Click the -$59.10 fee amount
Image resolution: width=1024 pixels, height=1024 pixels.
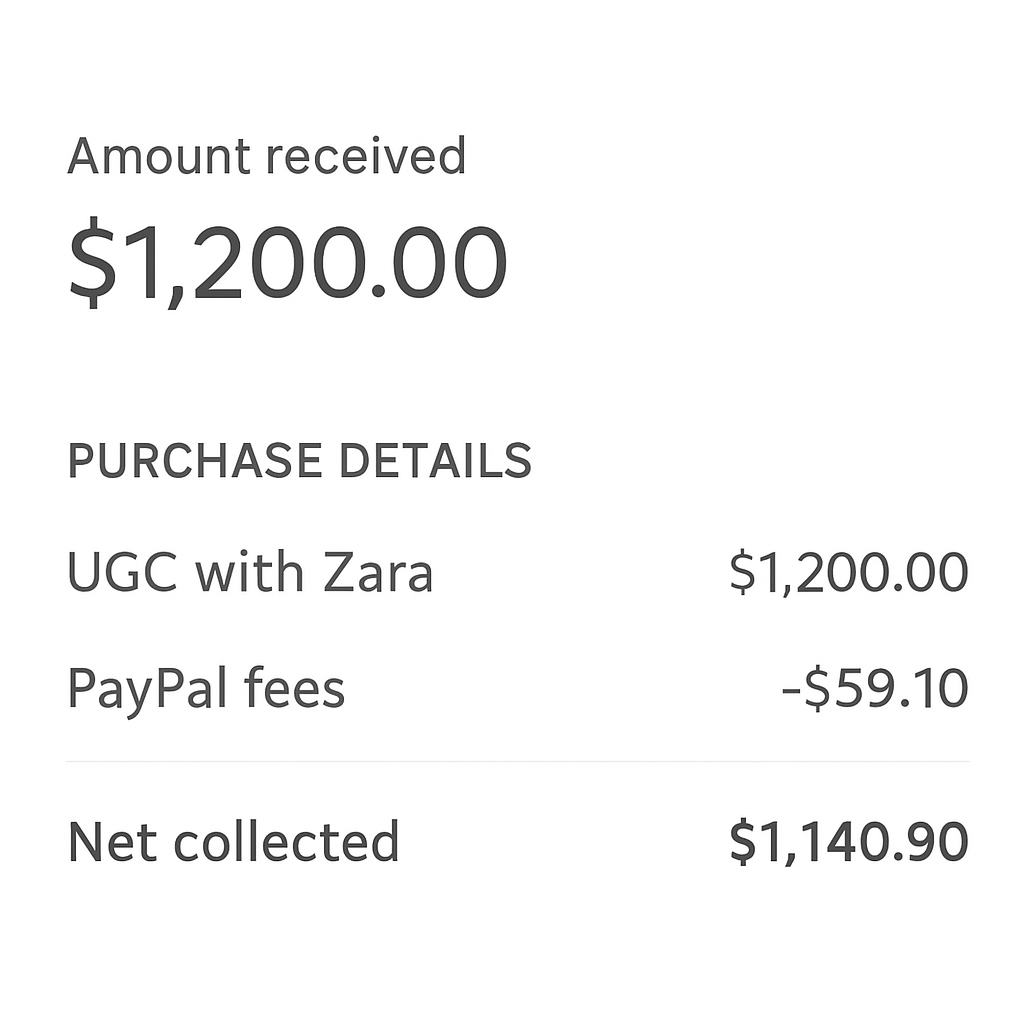point(874,690)
